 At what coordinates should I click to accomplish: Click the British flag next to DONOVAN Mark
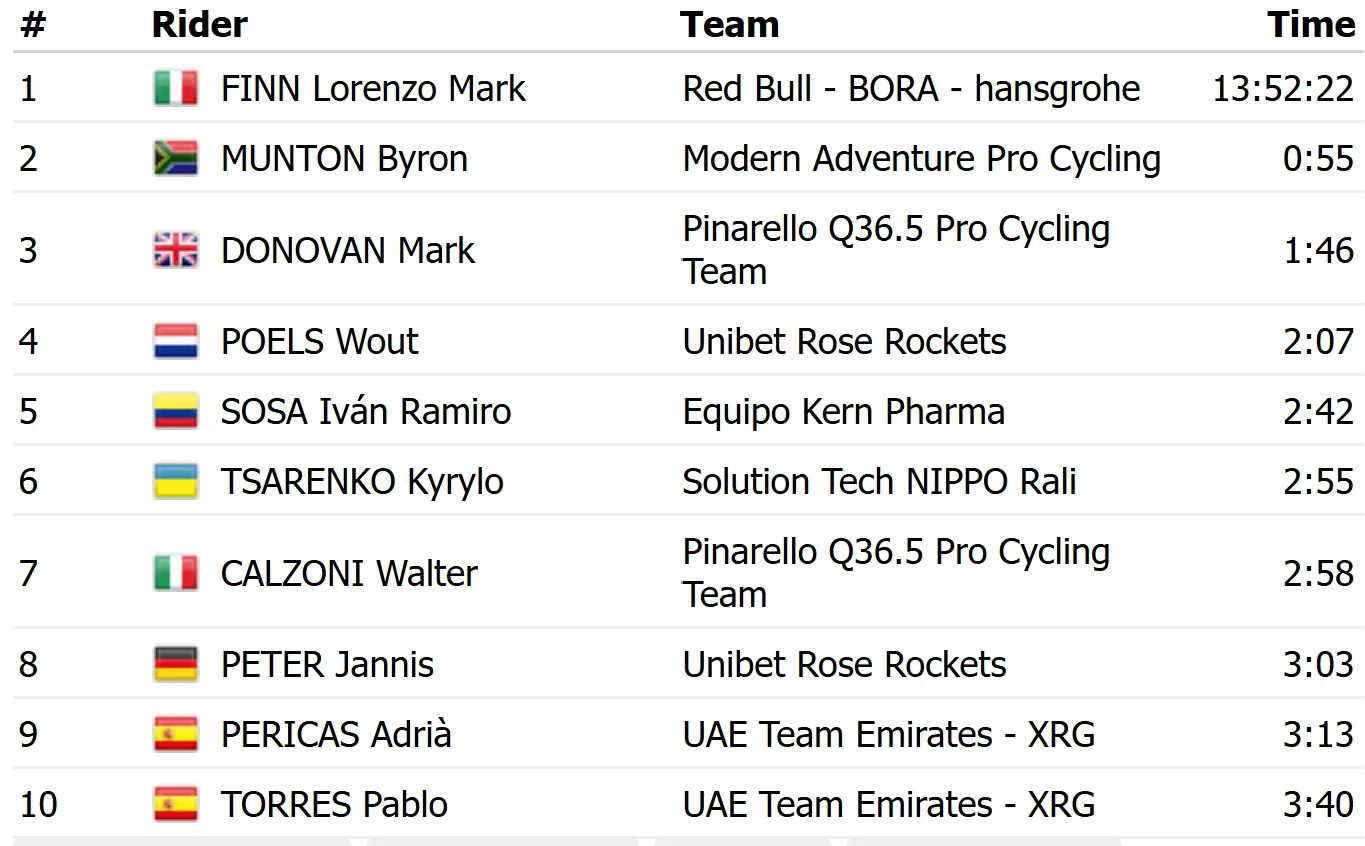176,250
